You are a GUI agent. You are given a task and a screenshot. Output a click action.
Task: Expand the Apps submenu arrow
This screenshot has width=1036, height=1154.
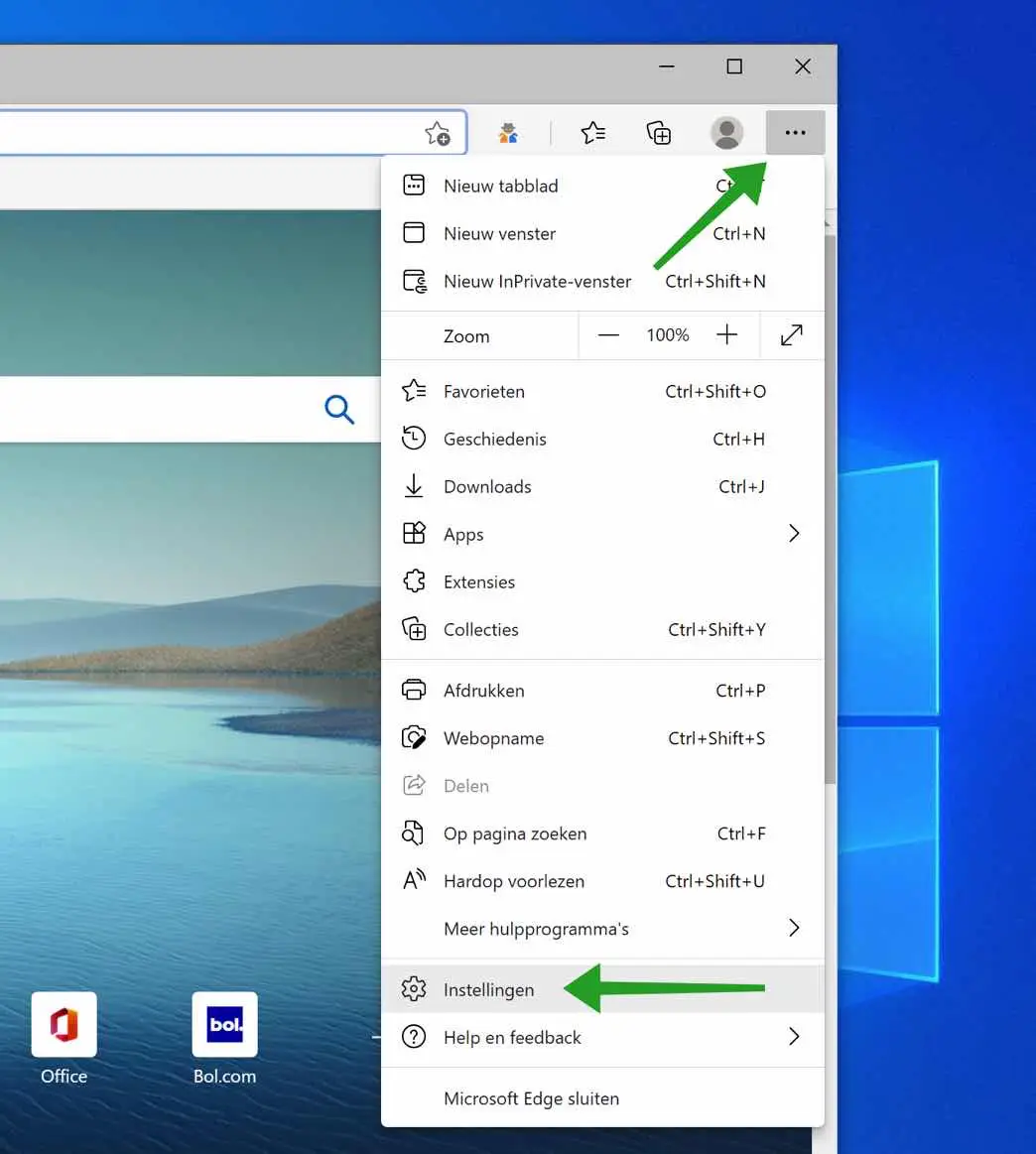[x=794, y=533]
